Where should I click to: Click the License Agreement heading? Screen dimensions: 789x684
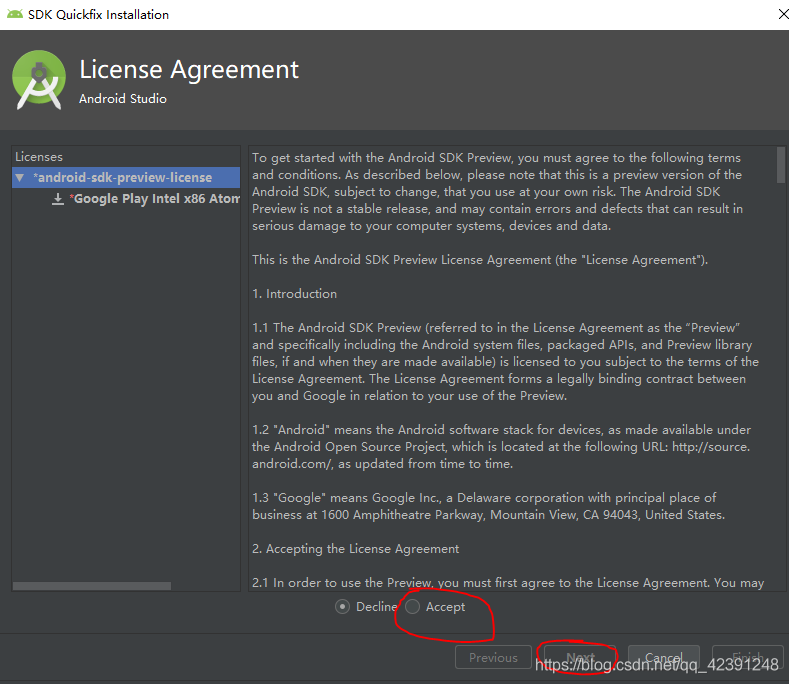(x=189, y=69)
